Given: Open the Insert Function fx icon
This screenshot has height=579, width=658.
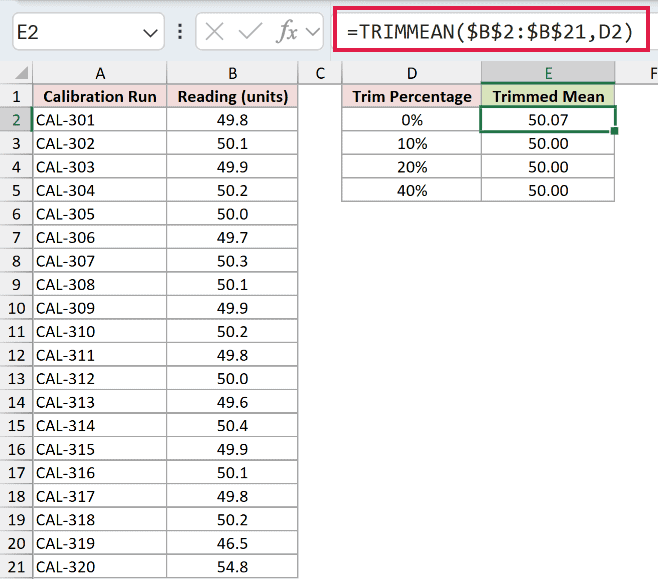Looking at the screenshot, I should [x=287, y=32].
